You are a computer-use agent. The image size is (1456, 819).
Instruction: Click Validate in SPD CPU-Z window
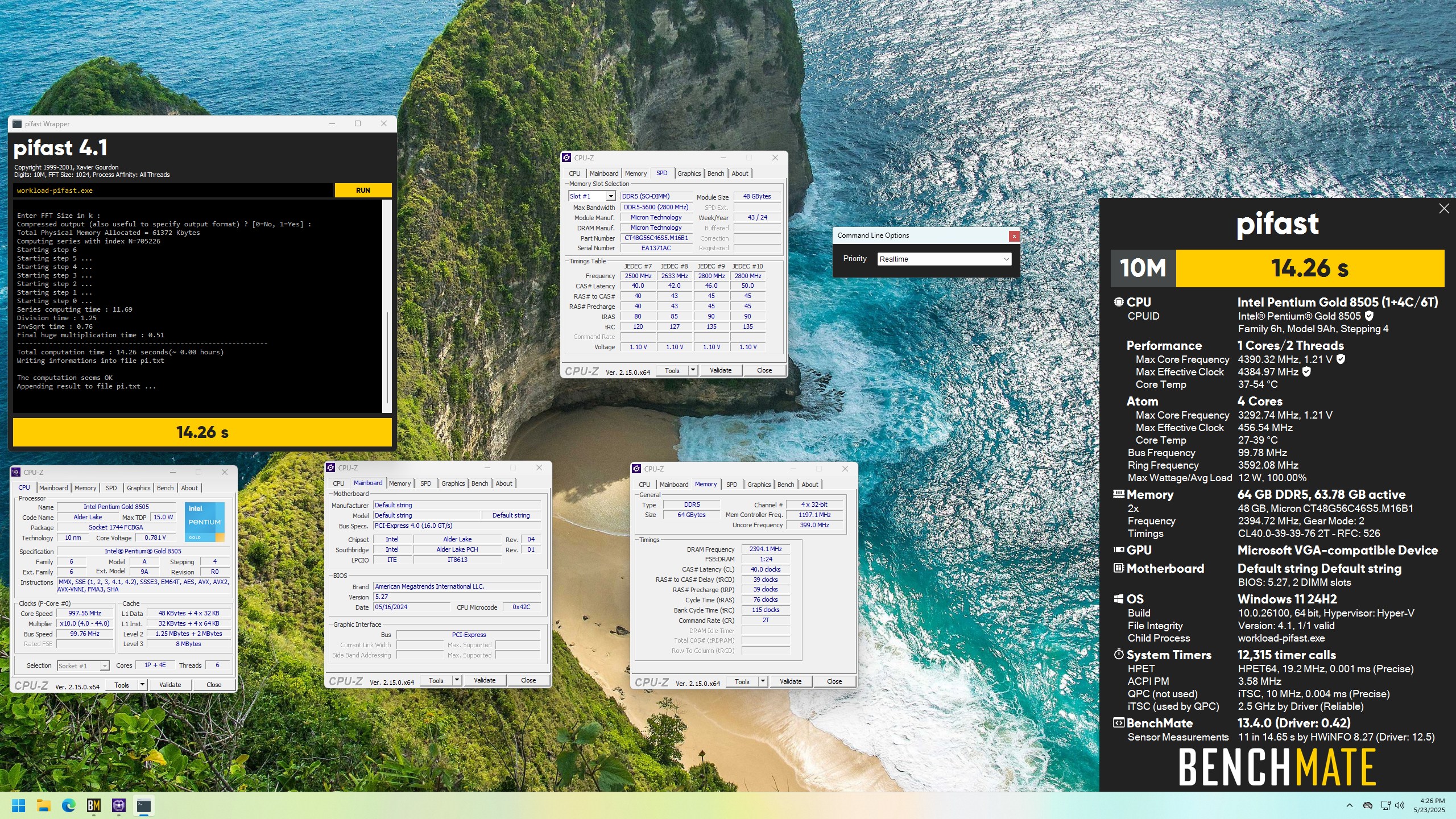(721, 371)
